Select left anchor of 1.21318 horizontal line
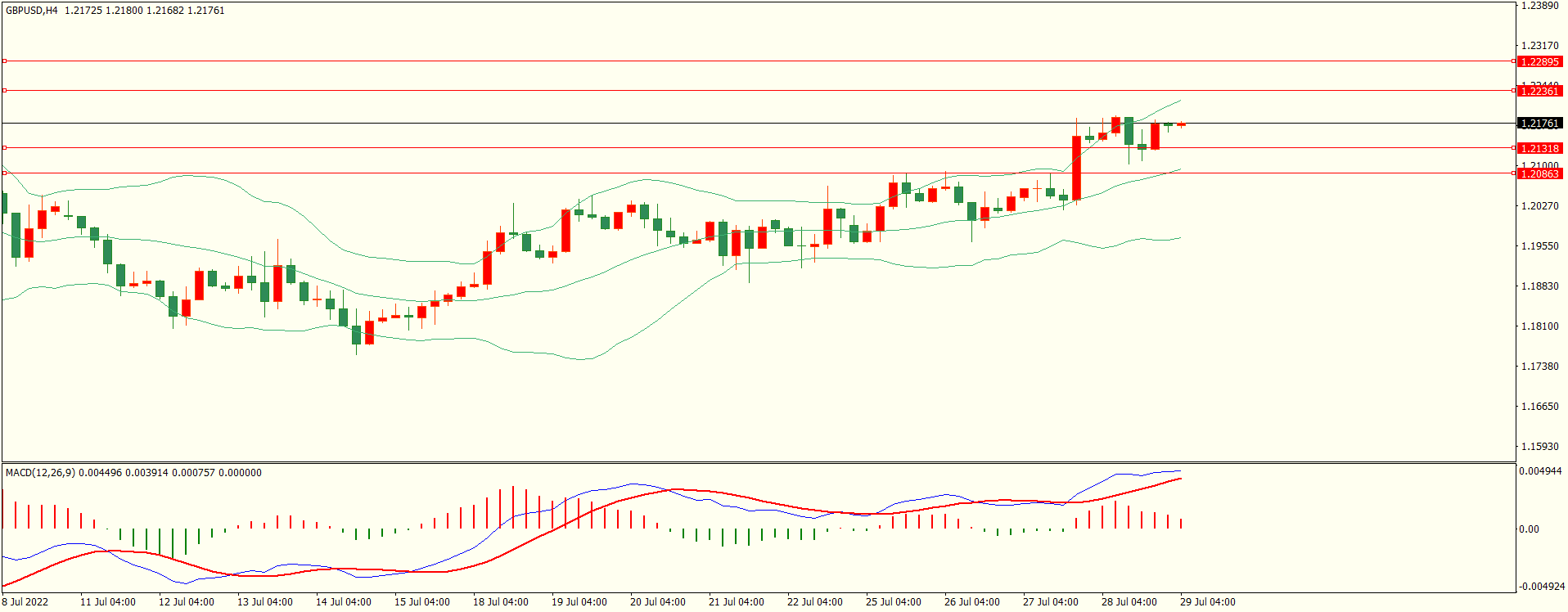Image resolution: width=1568 pixels, height=612 pixels. click(4, 148)
